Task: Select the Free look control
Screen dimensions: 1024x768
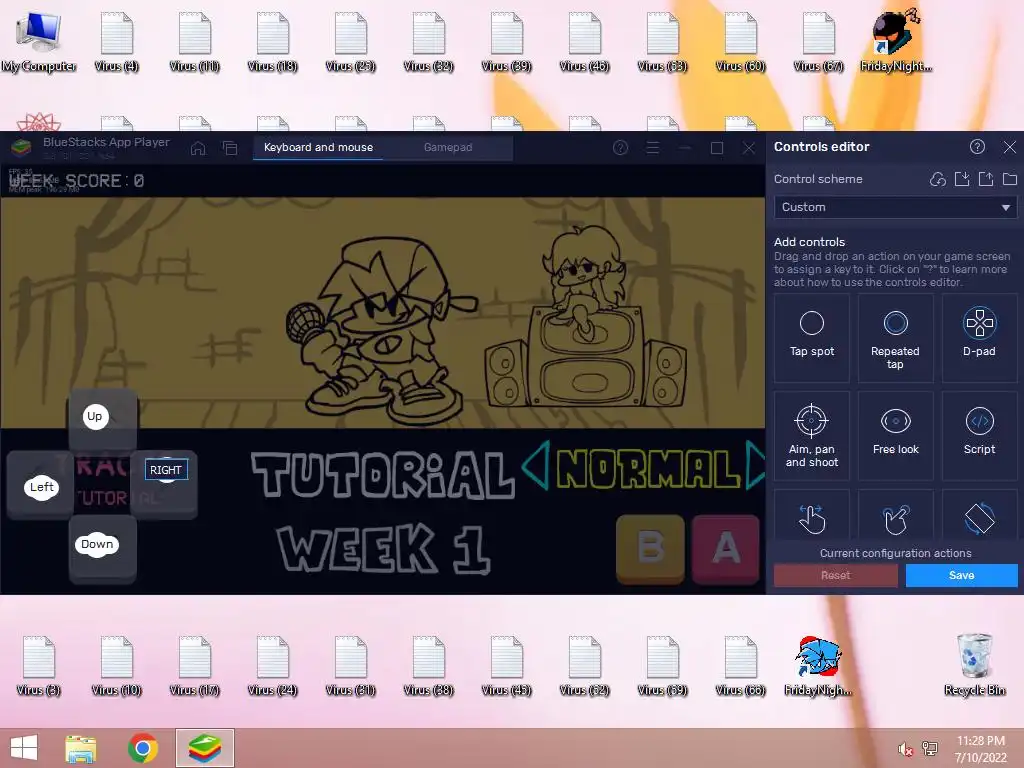Action: pos(895,436)
